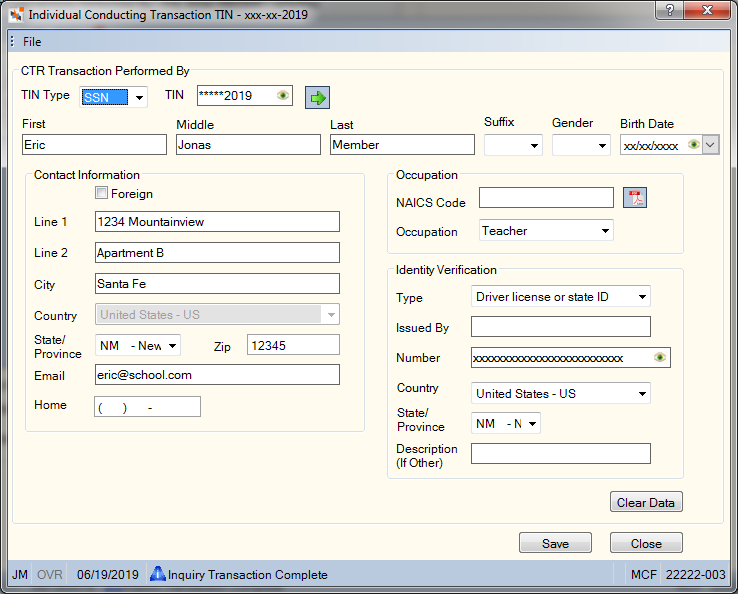The height and width of the screenshot is (594, 738).
Task: Click the application icon in title bar
Action: click(x=16, y=15)
